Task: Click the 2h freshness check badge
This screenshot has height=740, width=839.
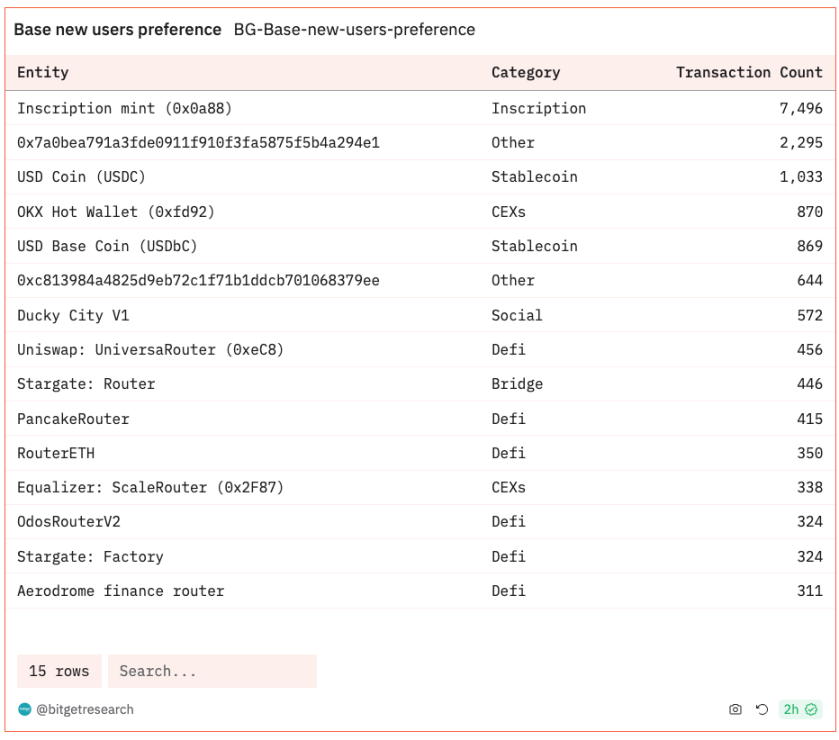Action: click(x=800, y=710)
